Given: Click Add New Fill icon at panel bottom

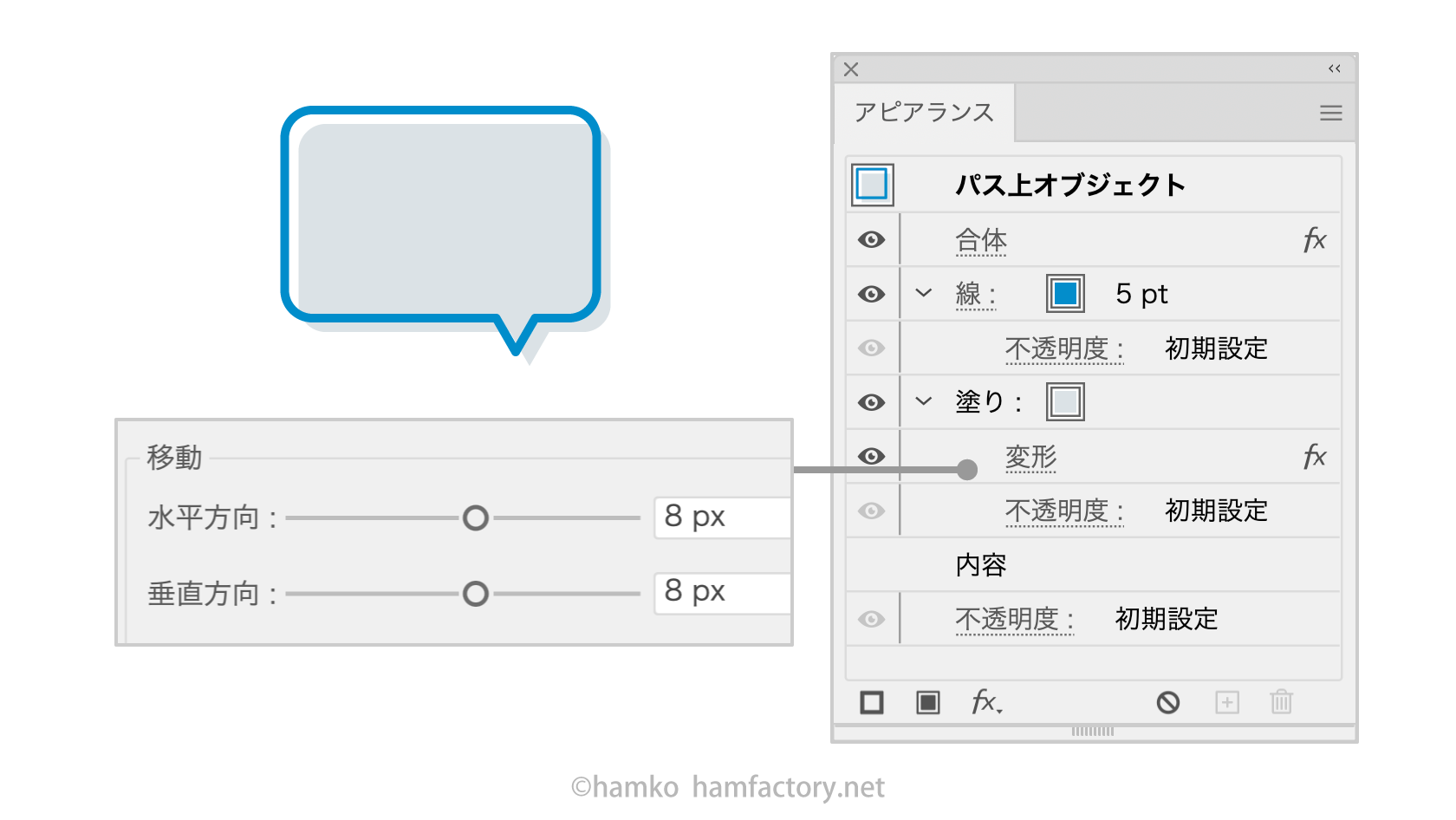Looking at the screenshot, I should point(927,702).
